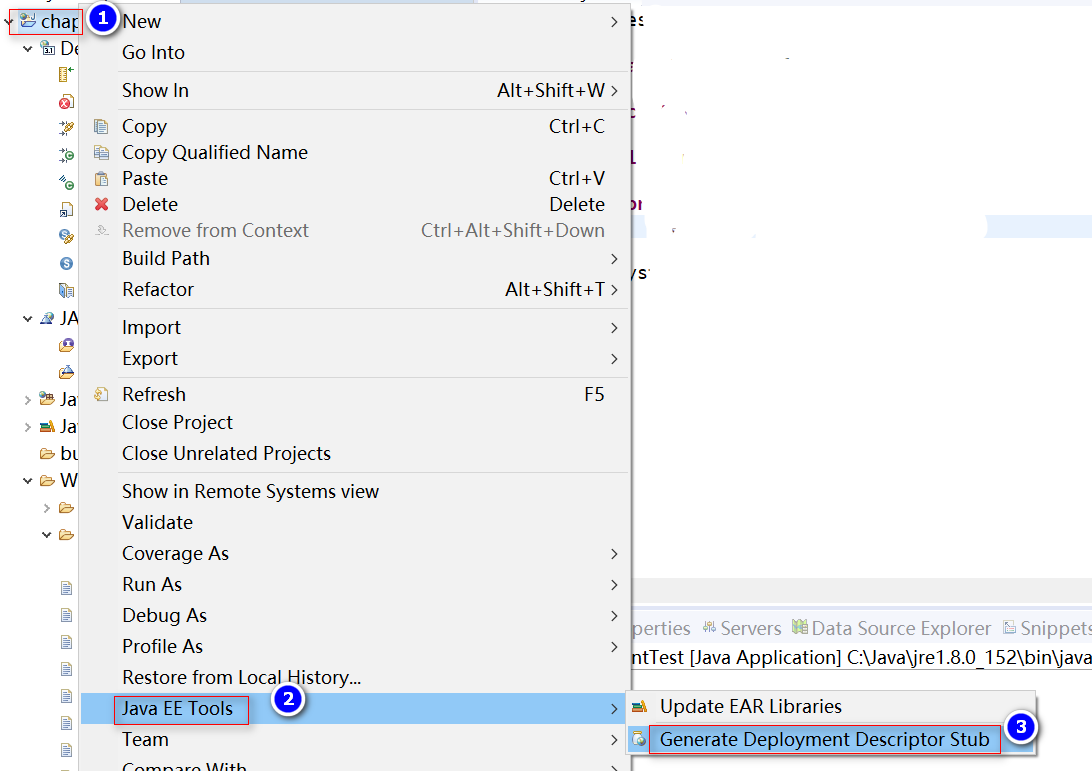The image size is (1092, 771).
Task: Switch to the Data Source Explorer tab
Action: (x=891, y=628)
